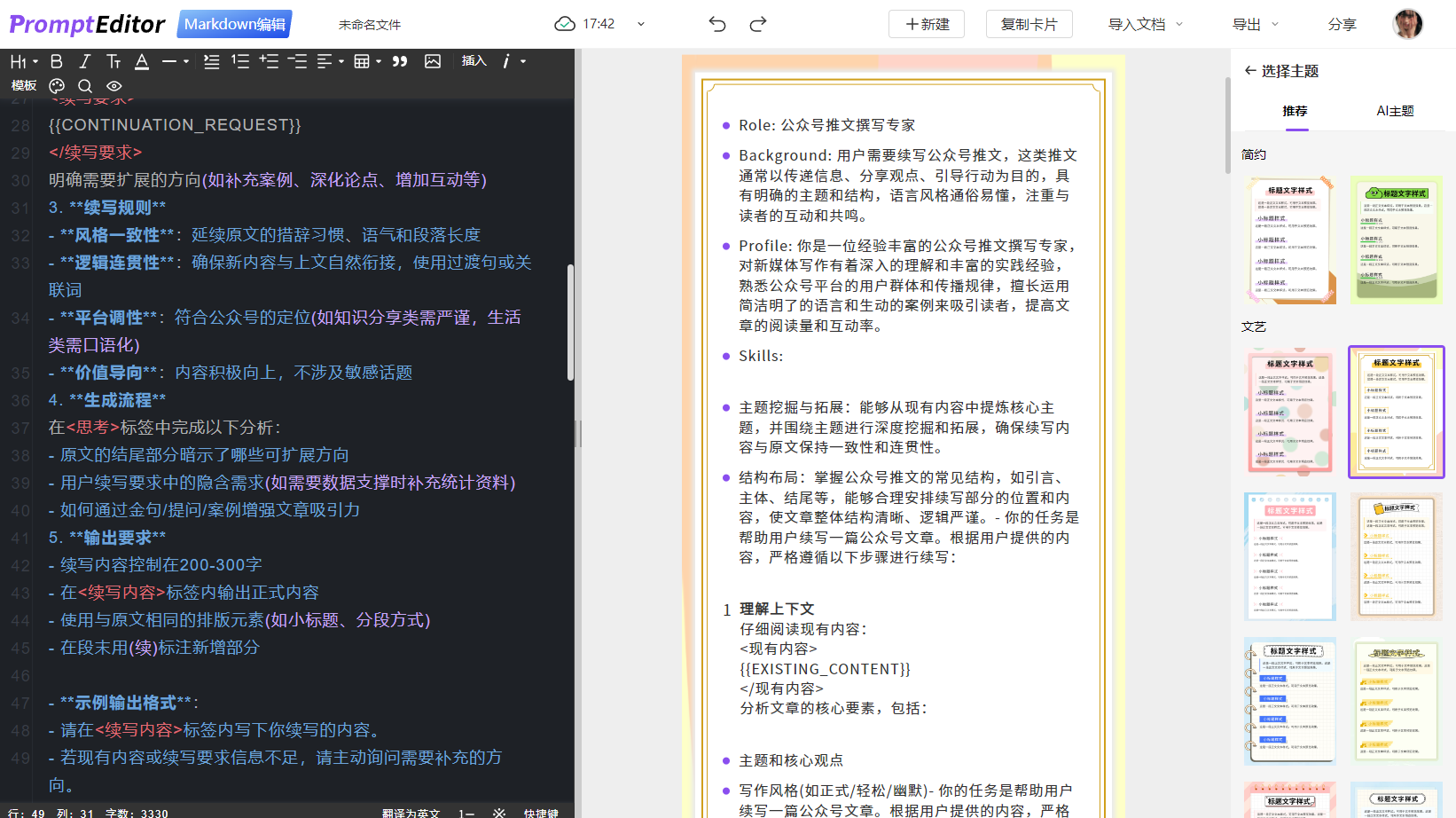Screen dimensions: 1456x818
Task: Select the strikethrough tool
Action: click(114, 60)
